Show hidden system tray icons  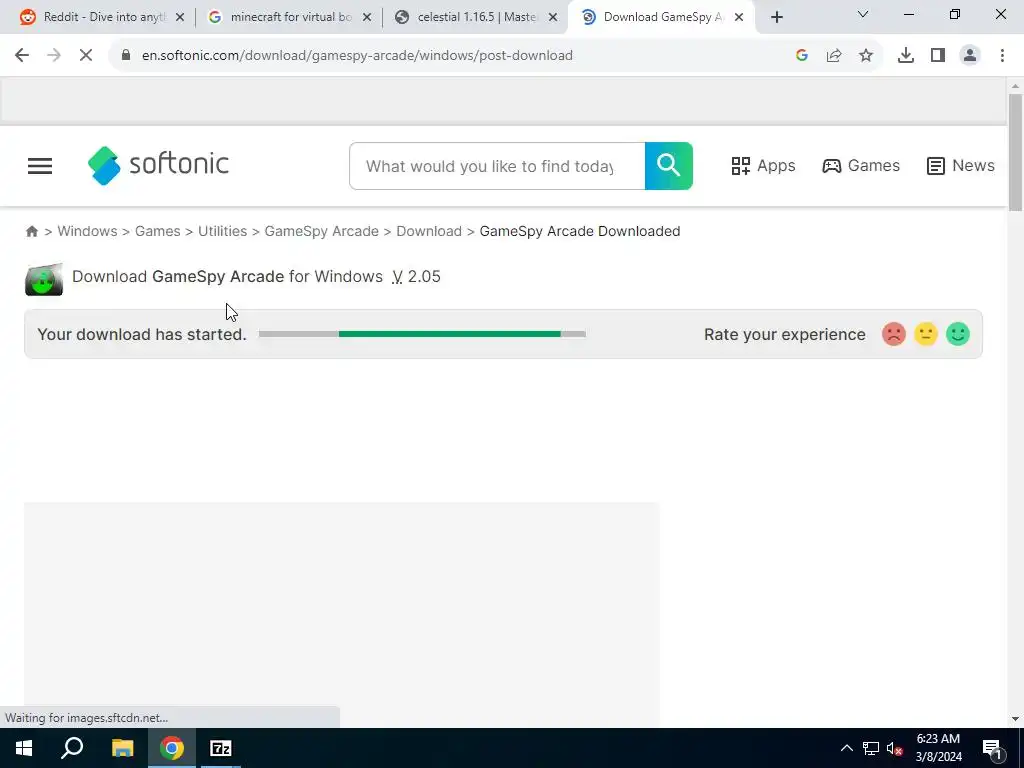click(x=846, y=748)
